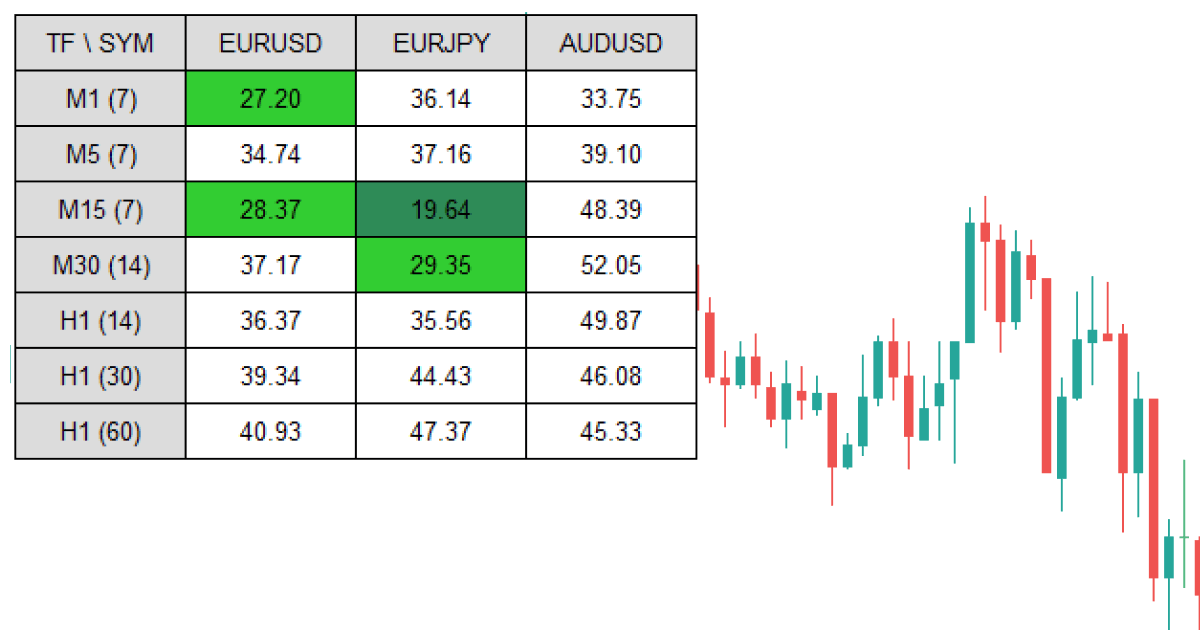Select the H1 (14) row label
This screenshot has width=1200, height=630.
[x=100, y=321]
